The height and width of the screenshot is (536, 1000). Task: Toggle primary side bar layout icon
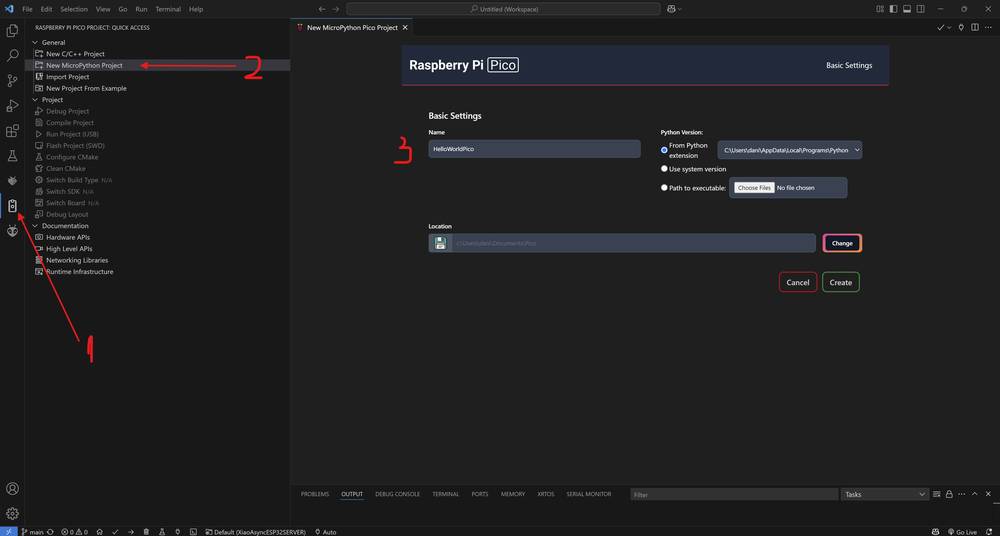pyautogui.click(x=893, y=9)
